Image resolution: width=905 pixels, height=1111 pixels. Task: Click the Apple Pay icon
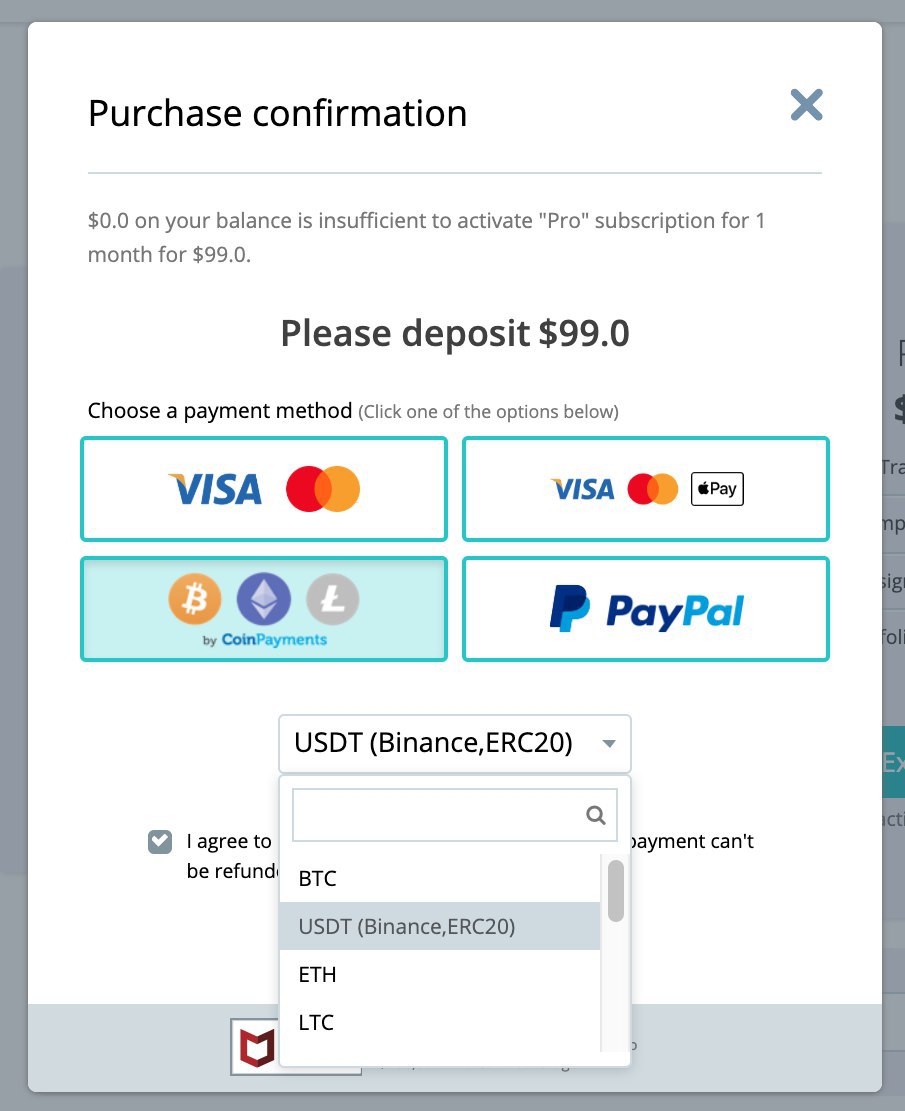click(x=717, y=489)
